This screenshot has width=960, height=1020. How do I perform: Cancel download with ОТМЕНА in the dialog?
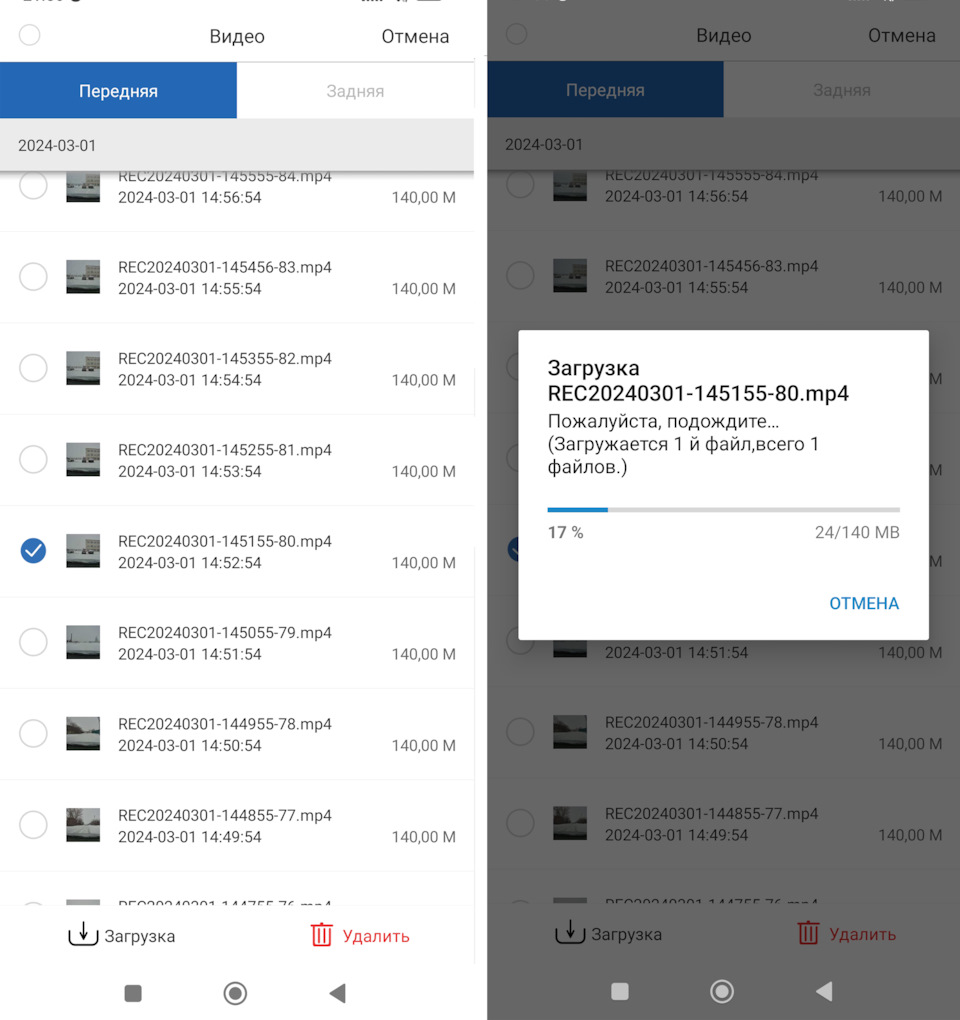pos(863,603)
